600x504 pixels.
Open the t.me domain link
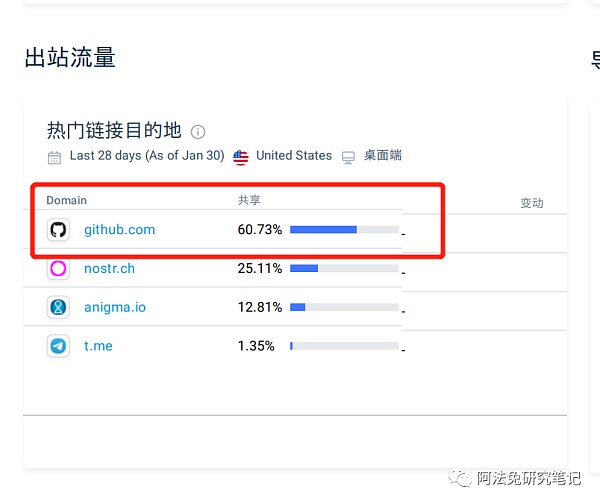(99, 346)
